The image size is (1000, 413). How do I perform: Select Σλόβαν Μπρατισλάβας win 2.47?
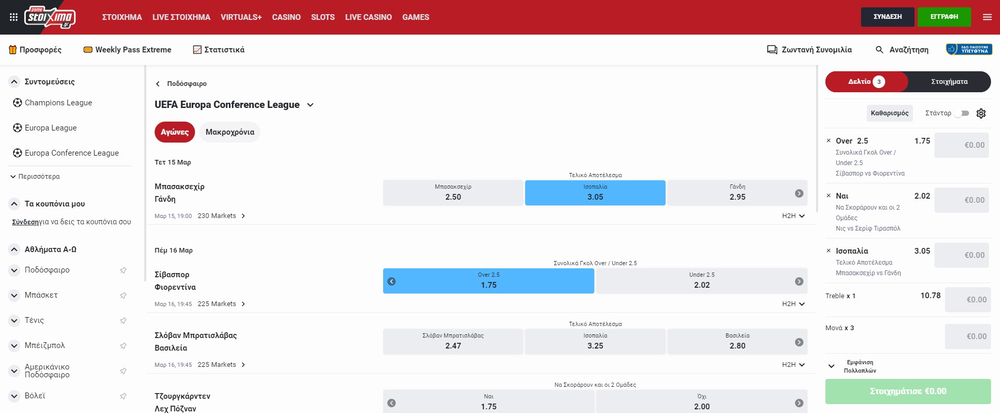(453, 342)
